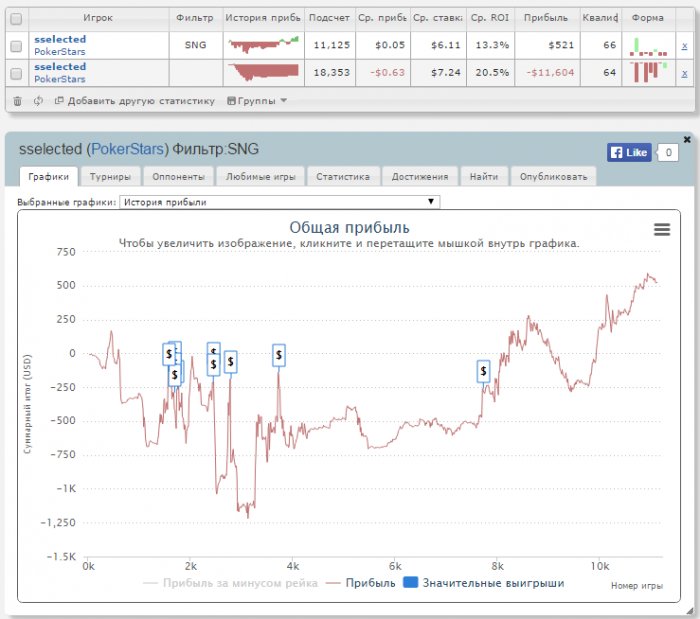
Task: Remove the -$11,604 row with its x link
Action: coord(684,73)
